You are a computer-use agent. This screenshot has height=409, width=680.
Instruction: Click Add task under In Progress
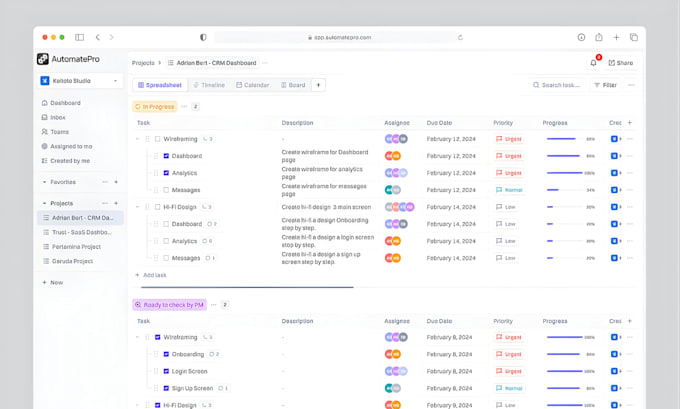pyautogui.click(x=150, y=275)
